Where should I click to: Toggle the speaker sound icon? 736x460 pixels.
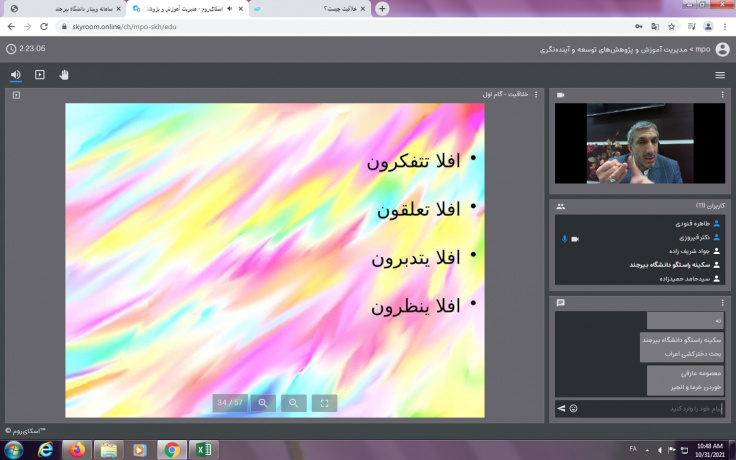point(15,74)
